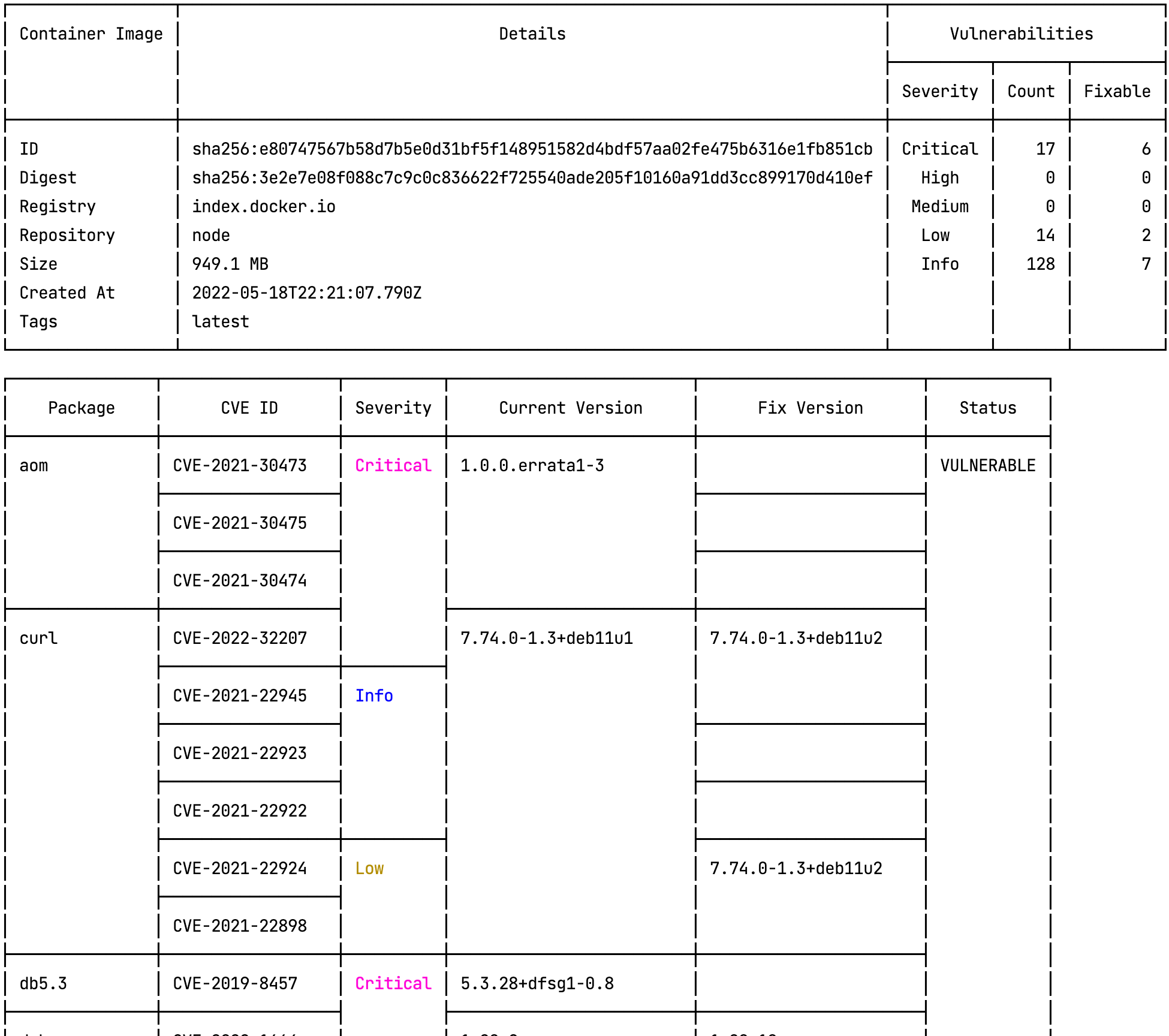Click CVE-2021-30475 under aom
The height and width of the screenshot is (1036, 1169).
click(x=239, y=523)
